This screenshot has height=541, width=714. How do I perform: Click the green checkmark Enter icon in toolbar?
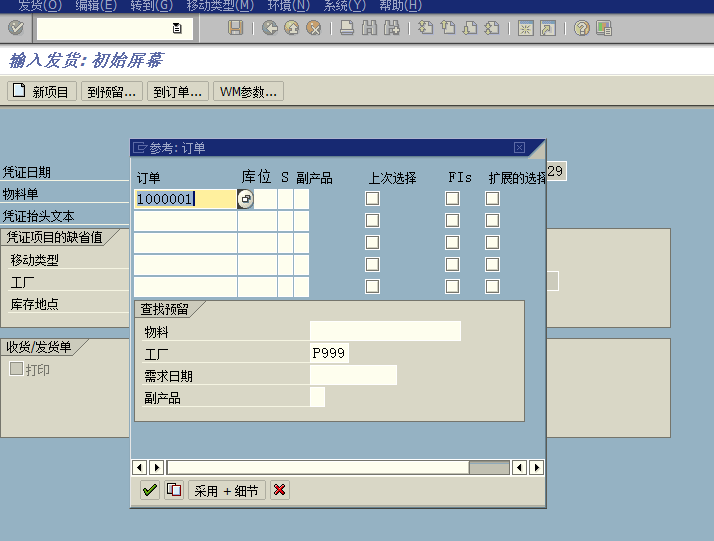(x=16, y=28)
